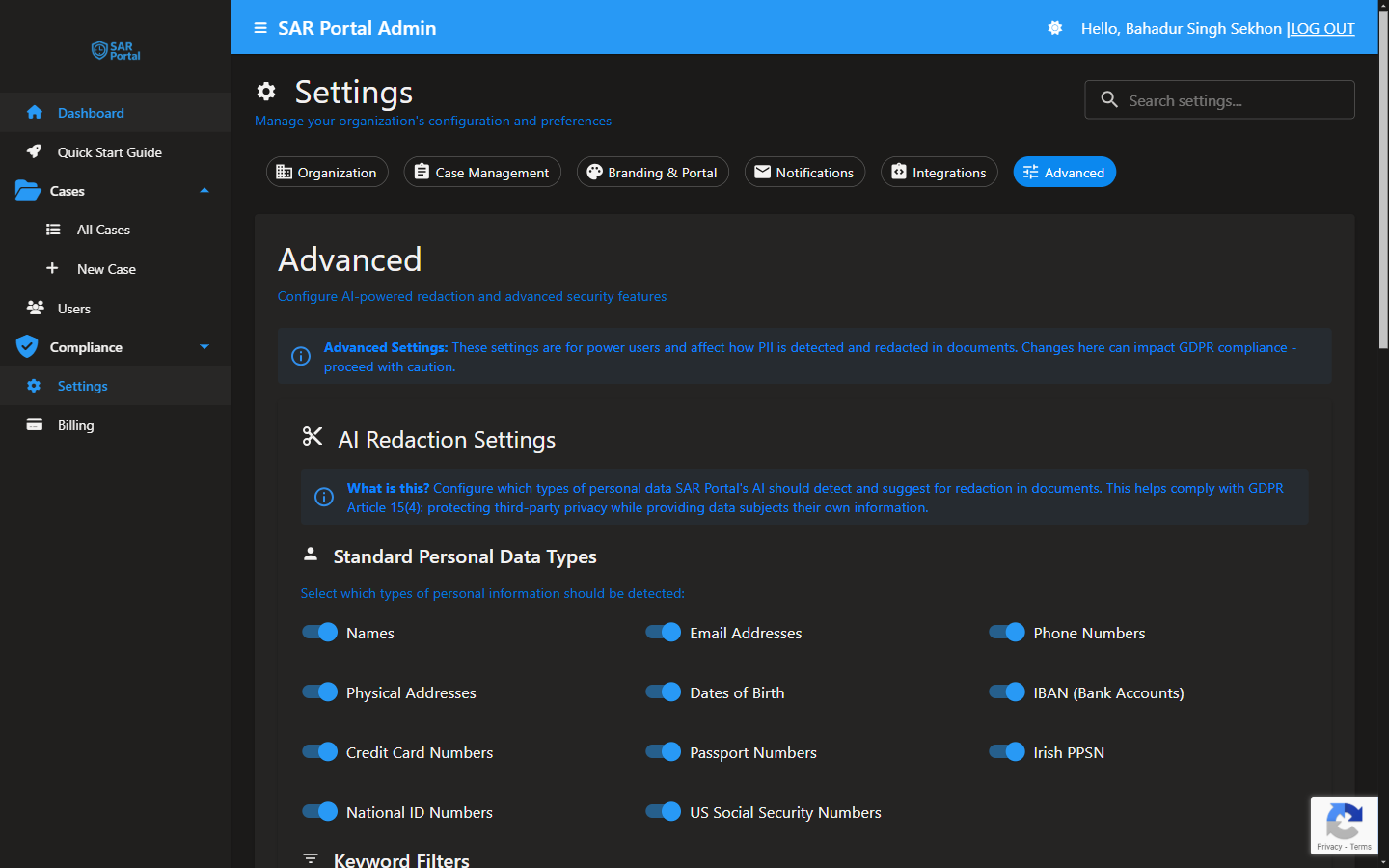The image size is (1389, 868).
Task: Open the Case Management tab
Action: [x=482, y=172]
